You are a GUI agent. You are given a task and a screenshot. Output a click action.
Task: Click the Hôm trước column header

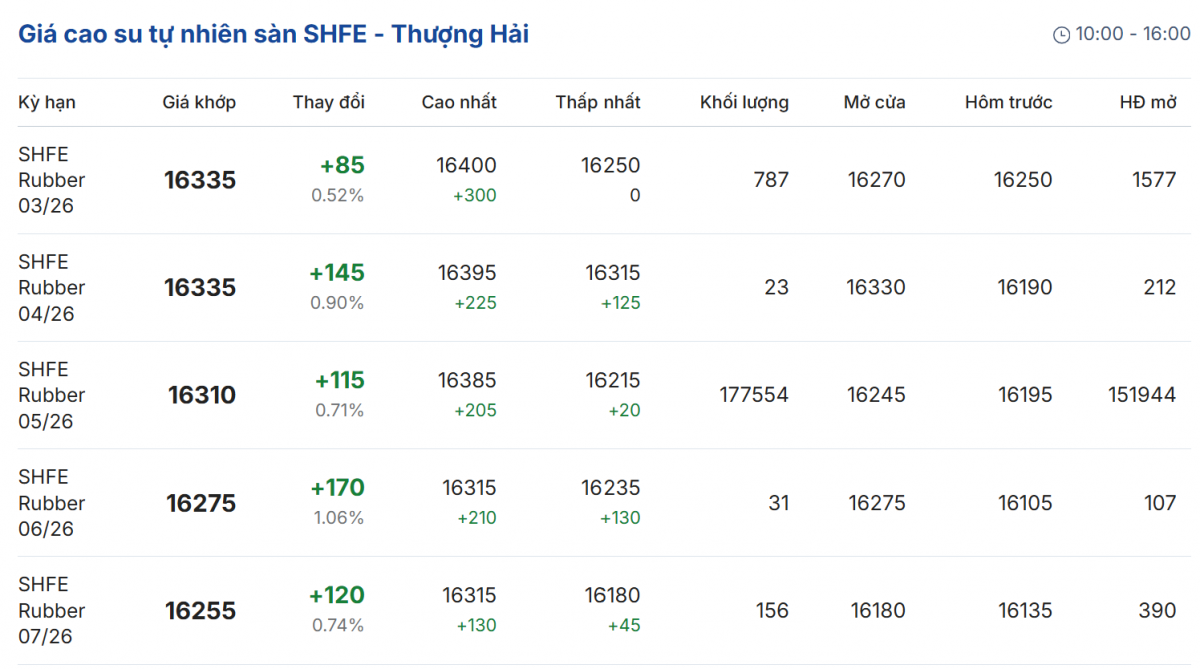[x=1008, y=102]
